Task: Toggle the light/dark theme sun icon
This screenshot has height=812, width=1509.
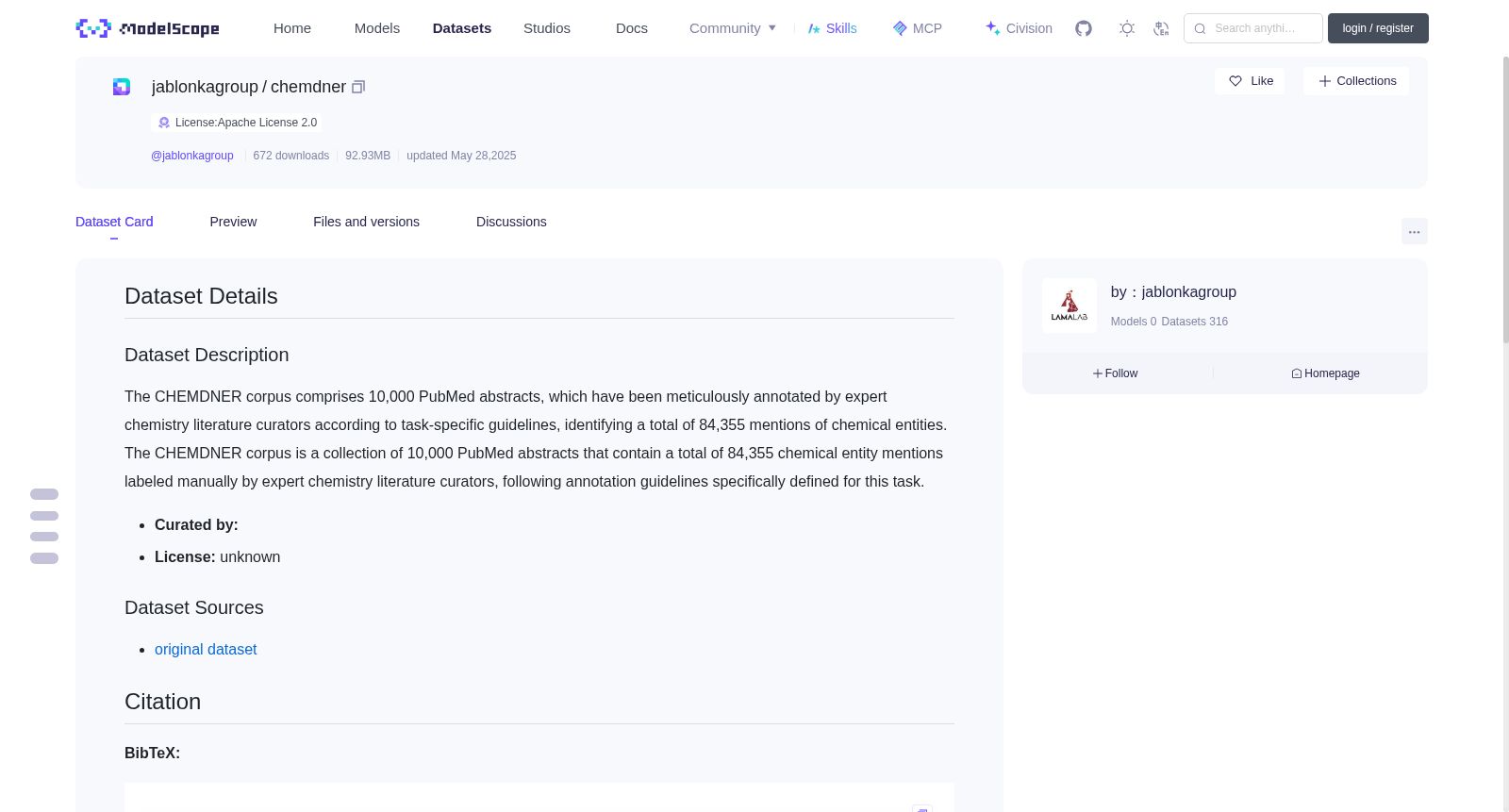Action: point(1127,28)
